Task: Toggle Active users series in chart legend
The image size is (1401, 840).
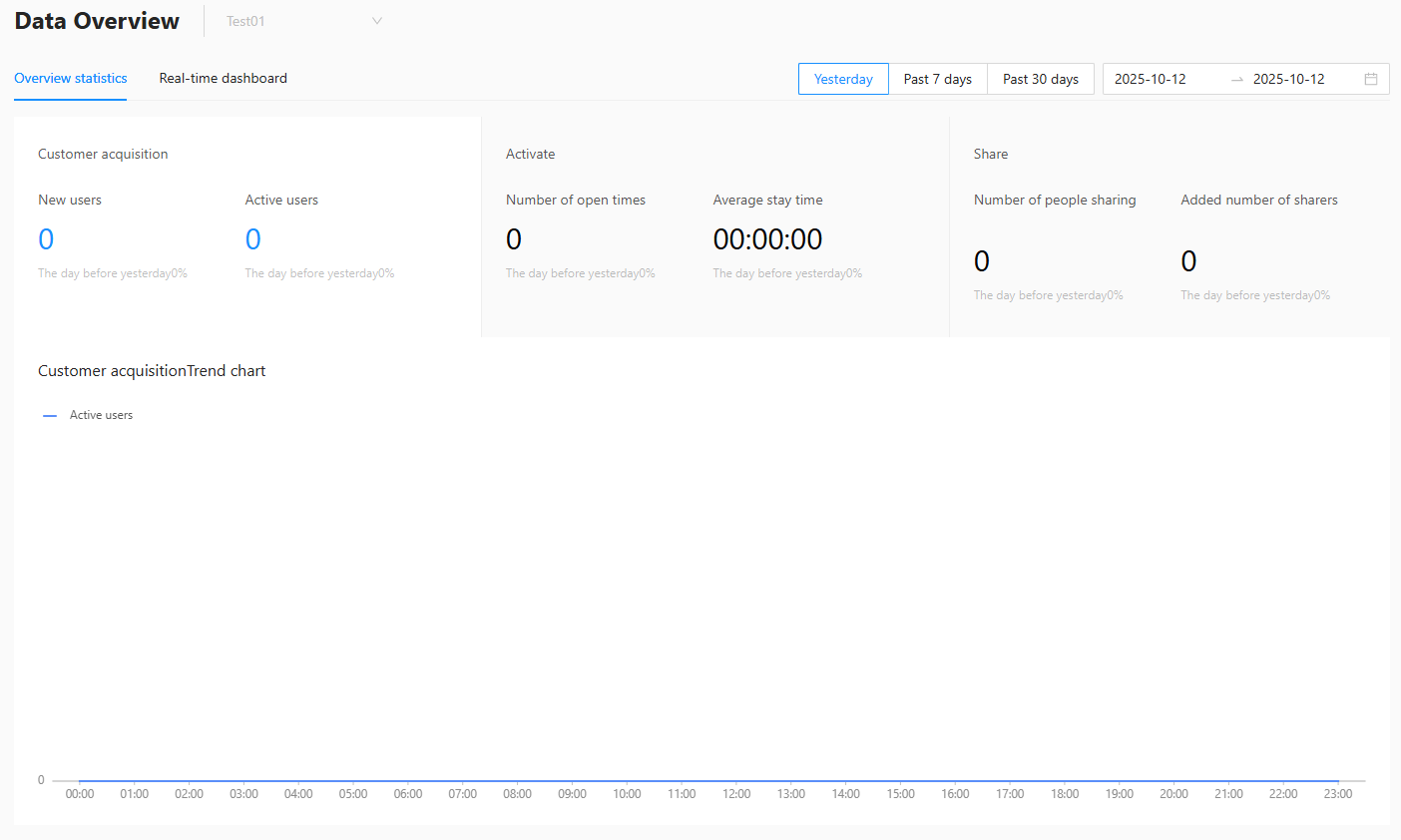Action: [x=88, y=415]
